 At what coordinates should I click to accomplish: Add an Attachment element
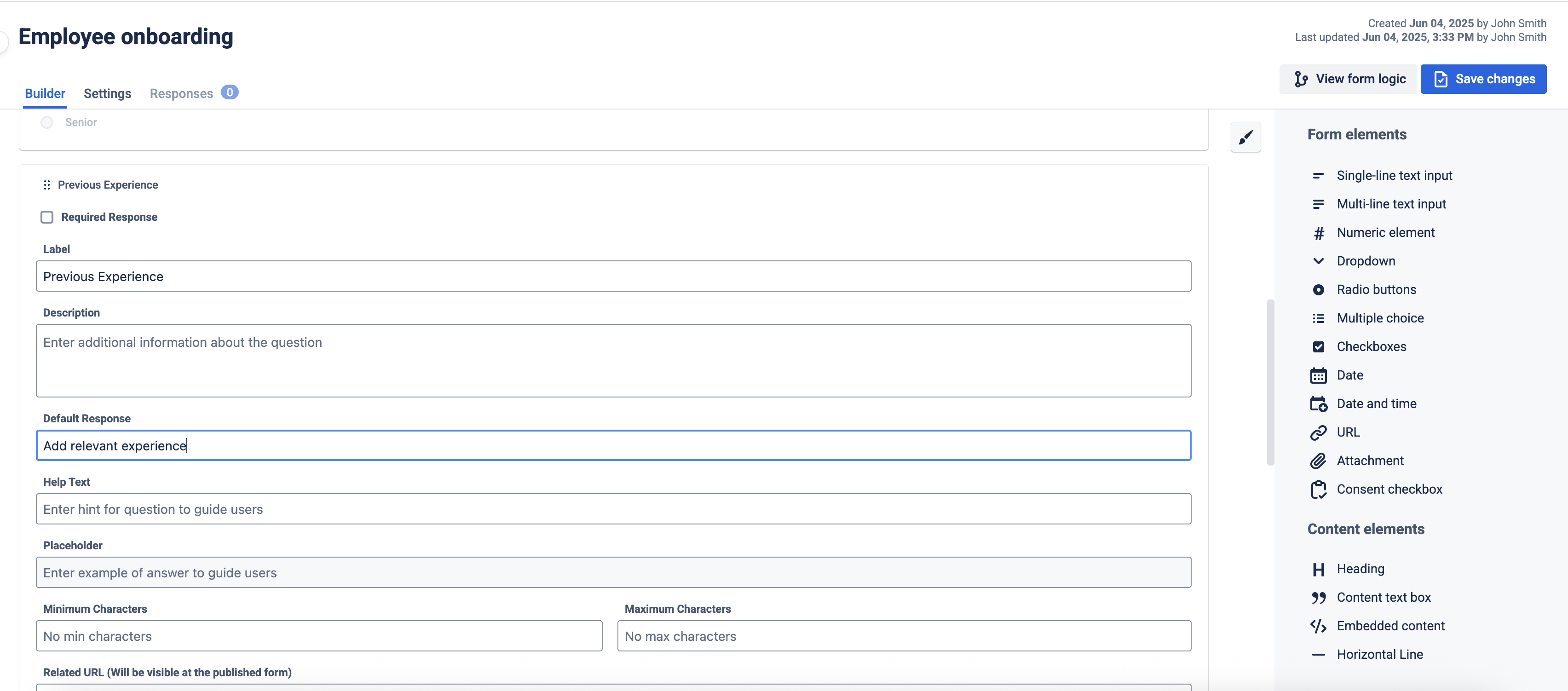[x=1370, y=460]
